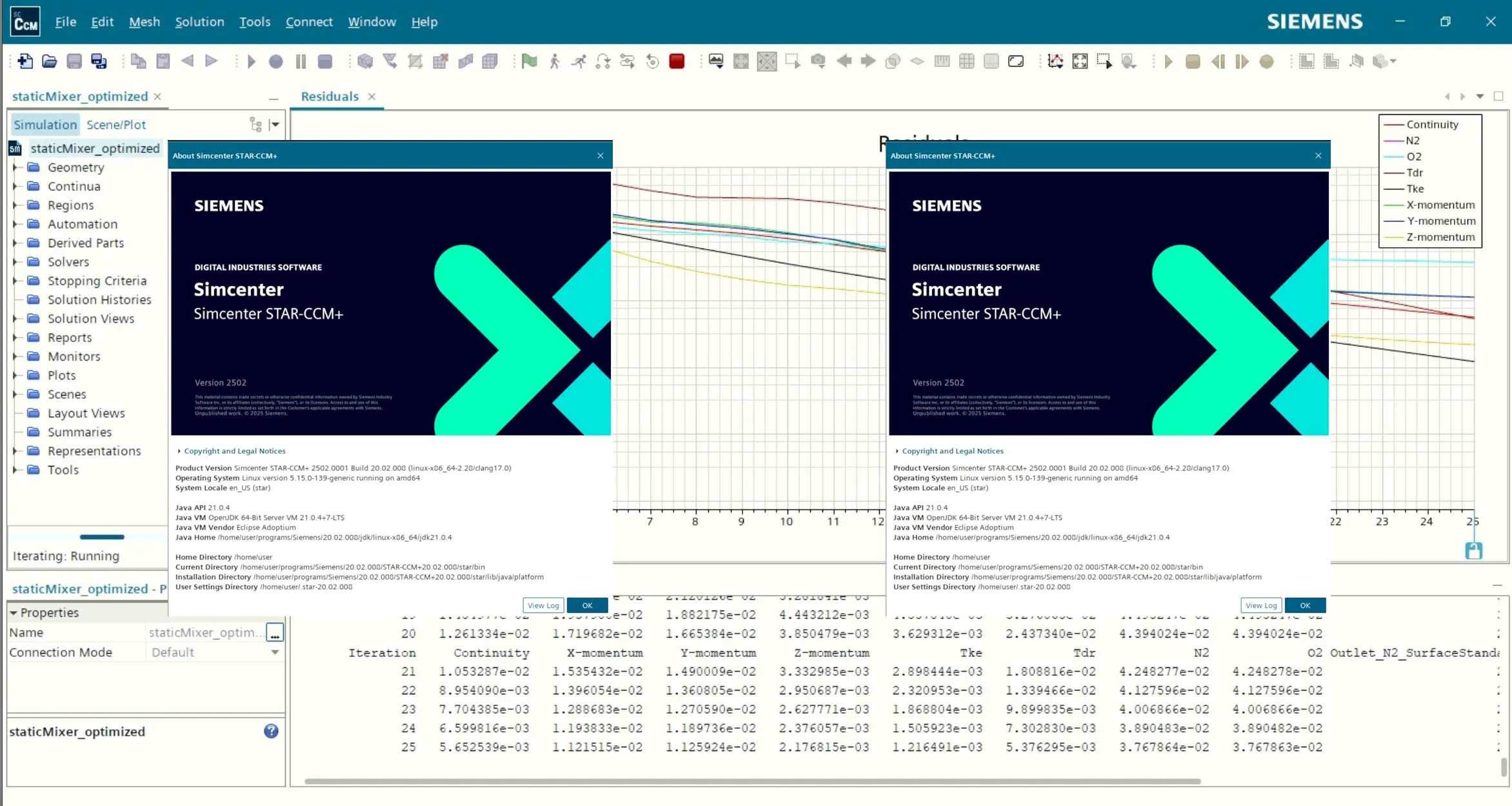Click the plot data fit icon
Screen dimensions: 1512x806
tap(1056, 61)
